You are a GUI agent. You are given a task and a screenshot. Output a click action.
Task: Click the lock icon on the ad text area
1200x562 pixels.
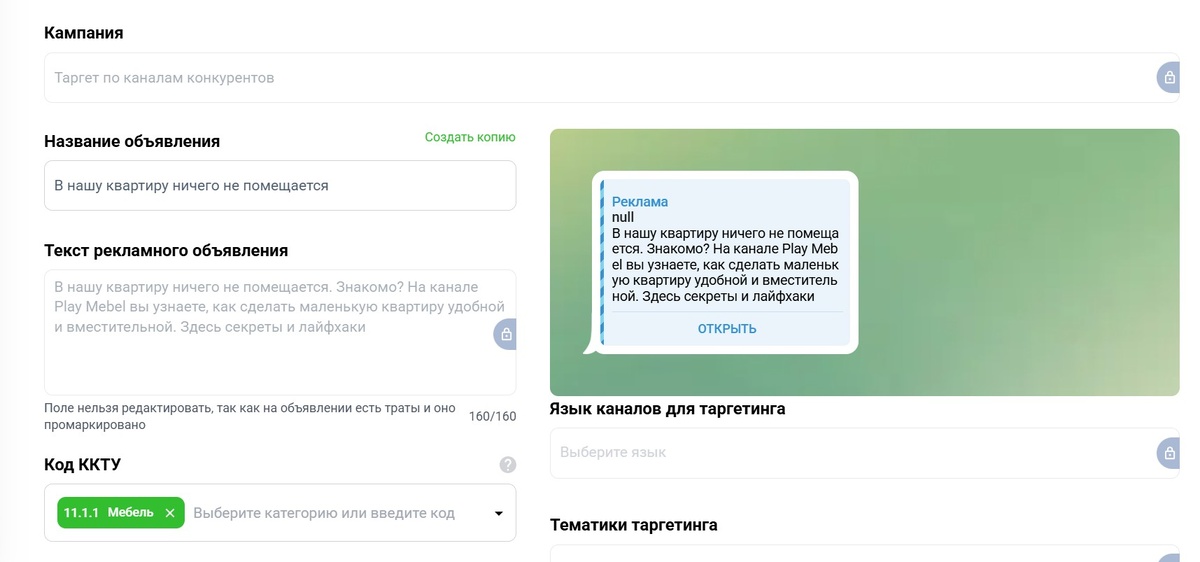click(x=506, y=333)
